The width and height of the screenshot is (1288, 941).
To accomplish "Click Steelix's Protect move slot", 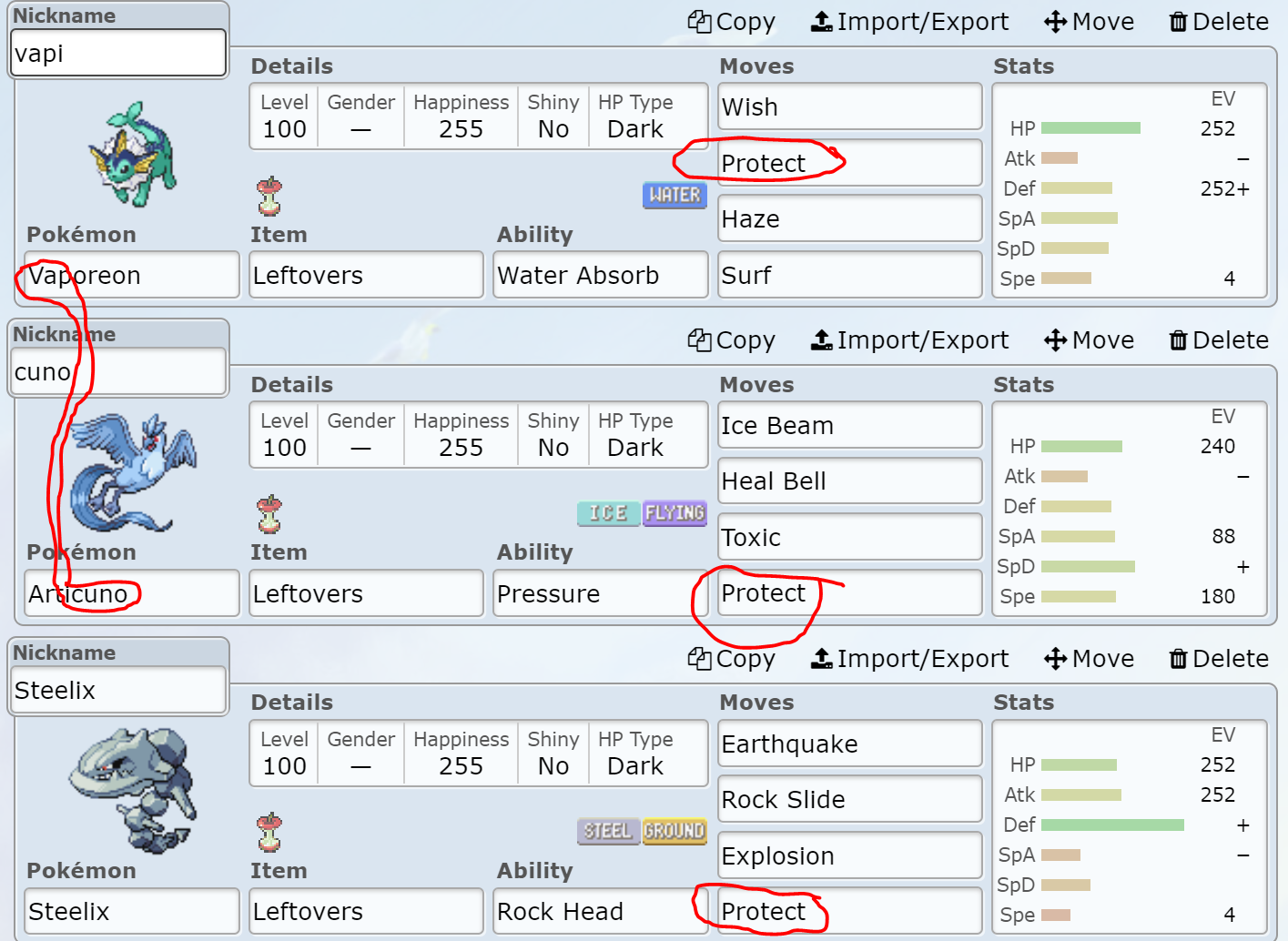I will coord(850,911).
